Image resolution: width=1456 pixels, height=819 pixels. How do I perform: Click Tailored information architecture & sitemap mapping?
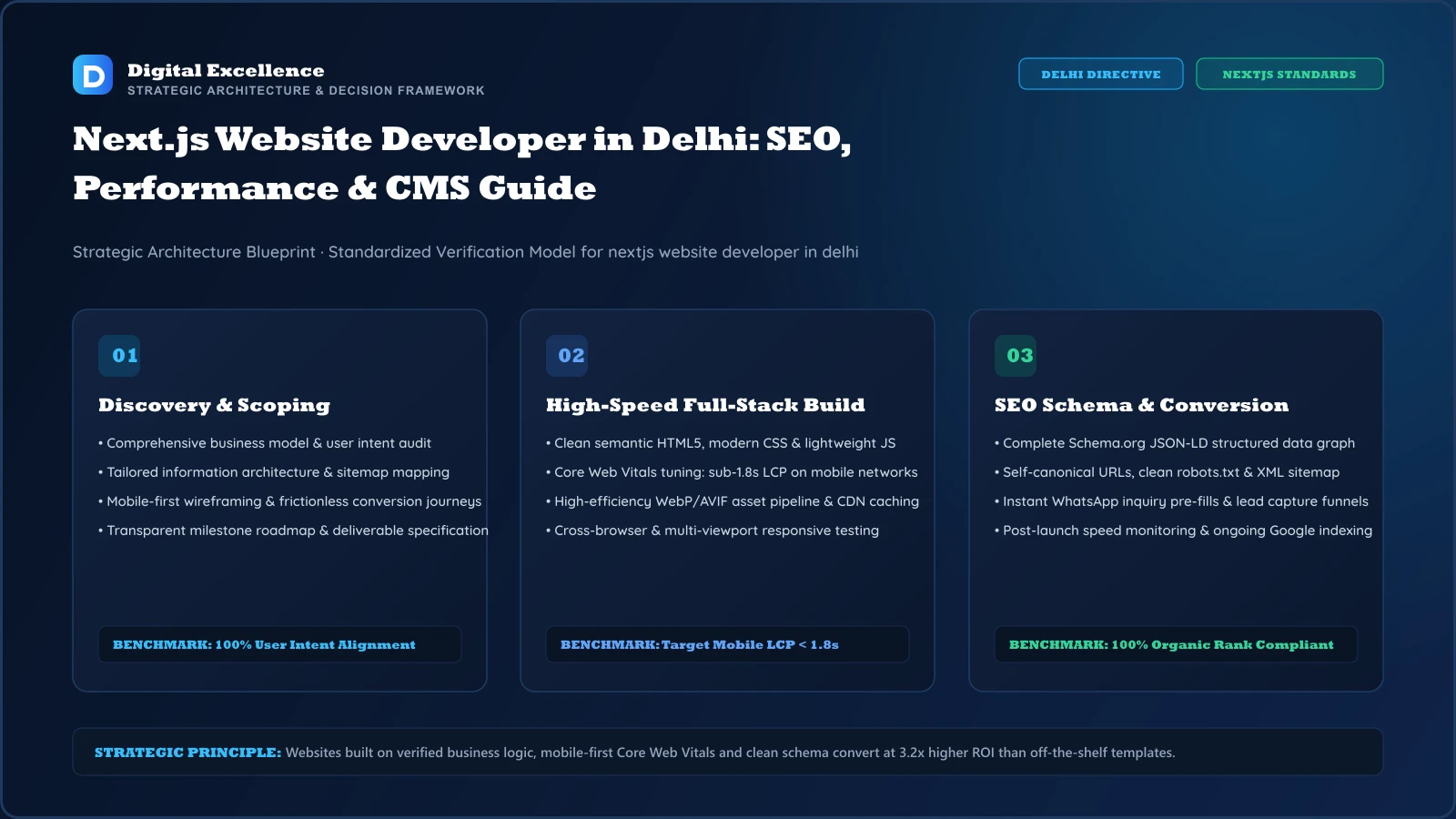coord(274,472)
